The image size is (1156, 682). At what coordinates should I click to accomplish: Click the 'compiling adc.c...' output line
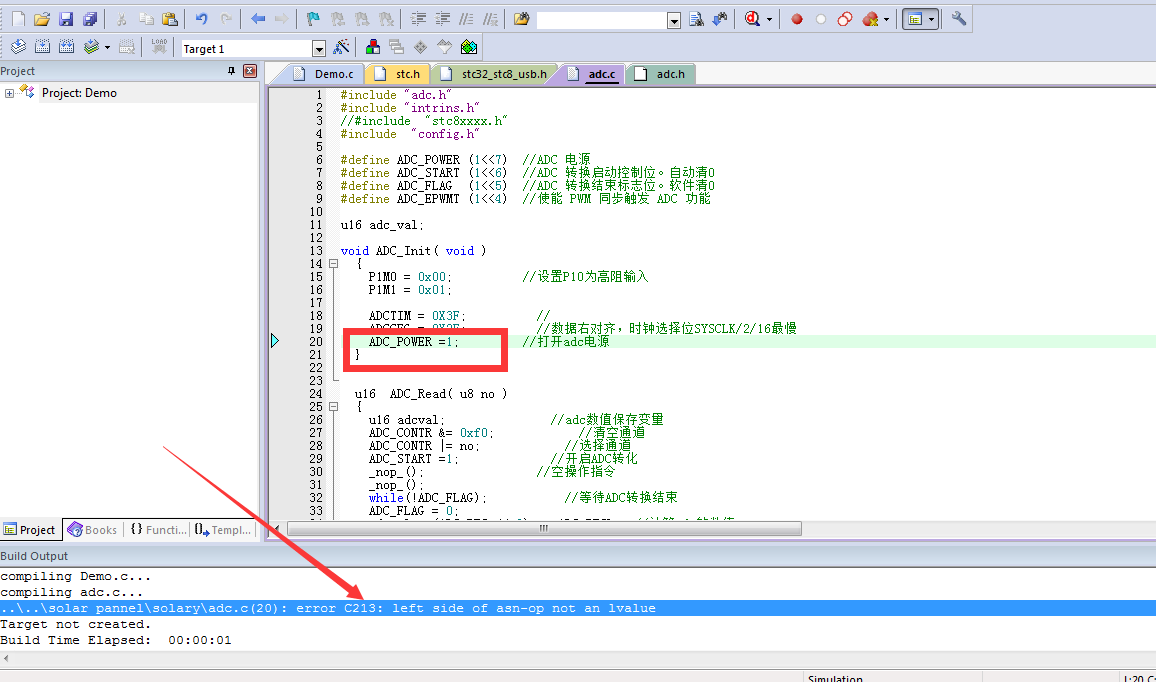click(x=72, y=592)
